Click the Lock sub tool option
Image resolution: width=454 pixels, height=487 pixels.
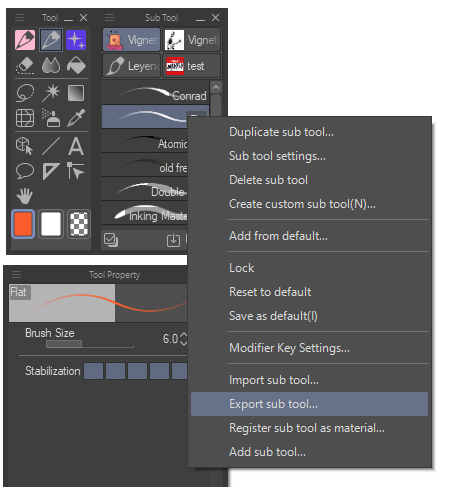242,268
